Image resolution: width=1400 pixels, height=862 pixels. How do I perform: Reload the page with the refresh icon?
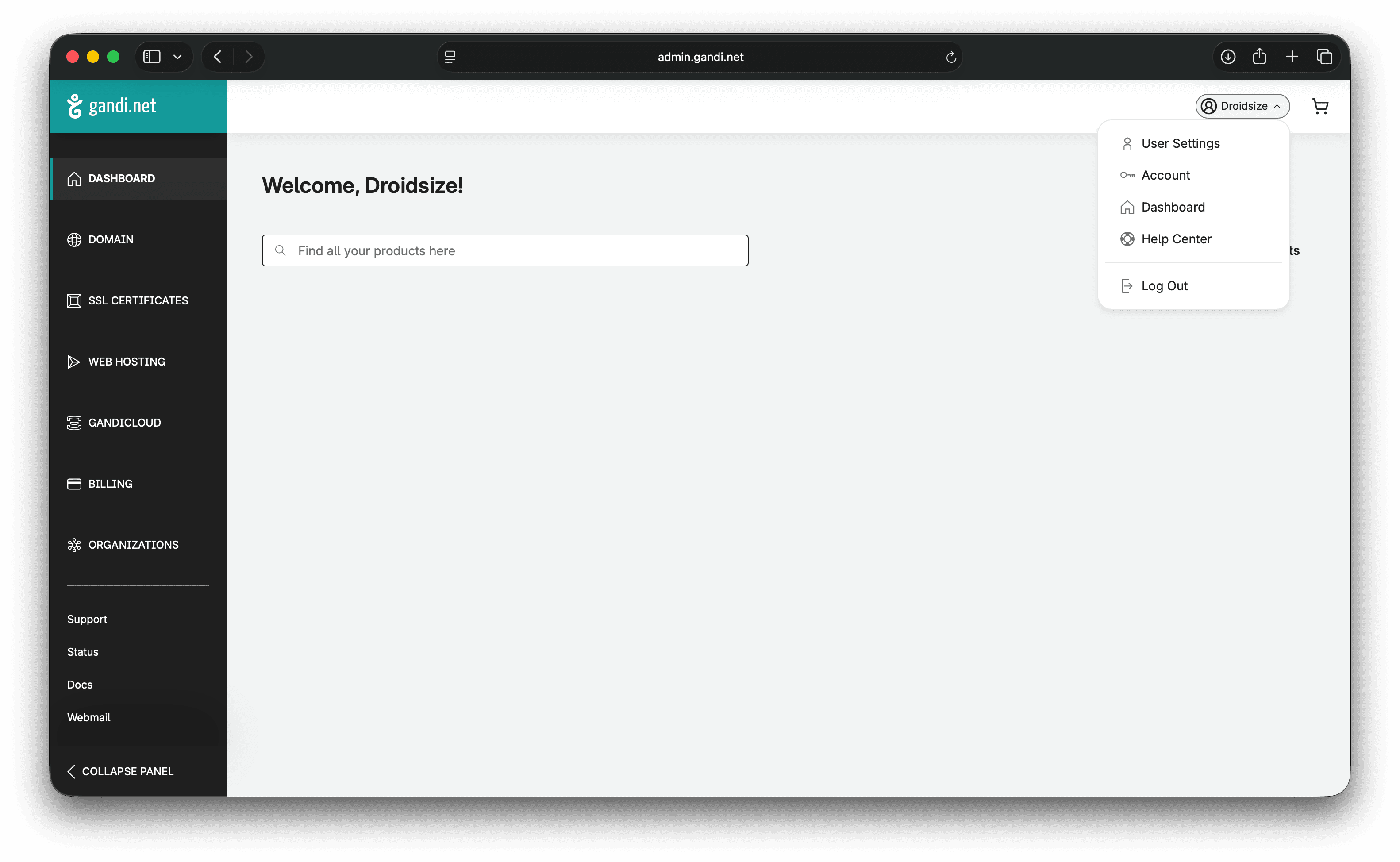[x=950, y=57]
